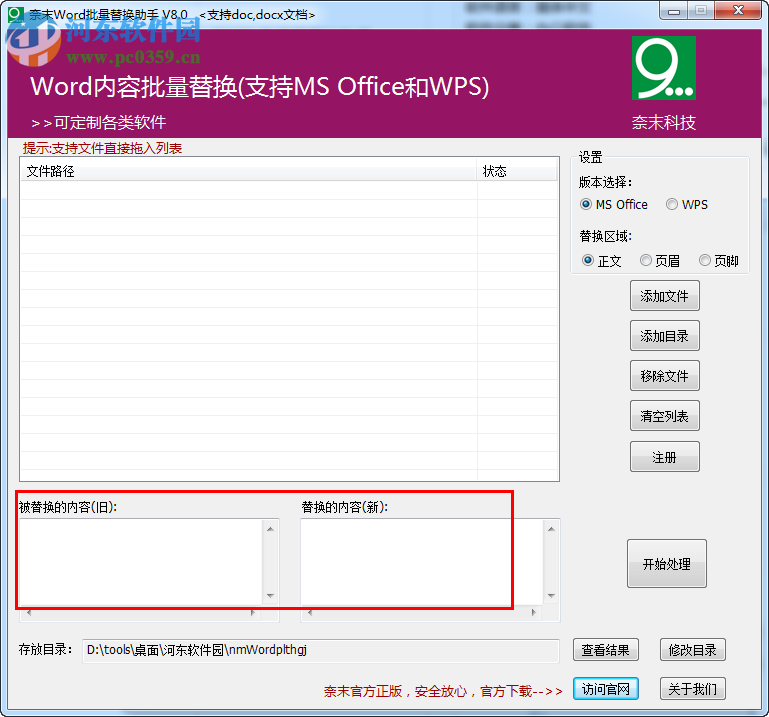Minimize the window
Viewport: 769px width, 717px height.
pyautogui.click(x=674, y=10)
